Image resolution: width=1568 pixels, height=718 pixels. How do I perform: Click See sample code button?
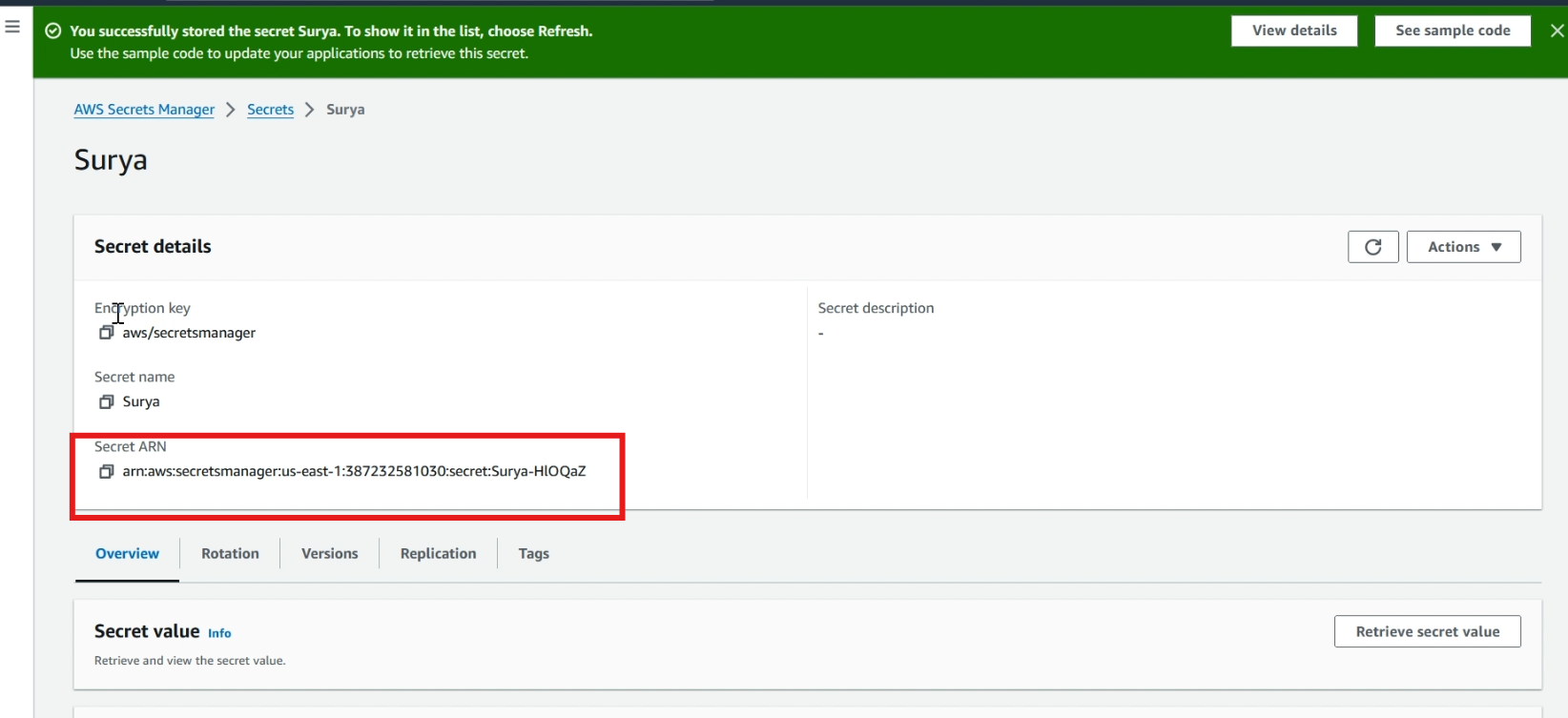coord(1453,31)
